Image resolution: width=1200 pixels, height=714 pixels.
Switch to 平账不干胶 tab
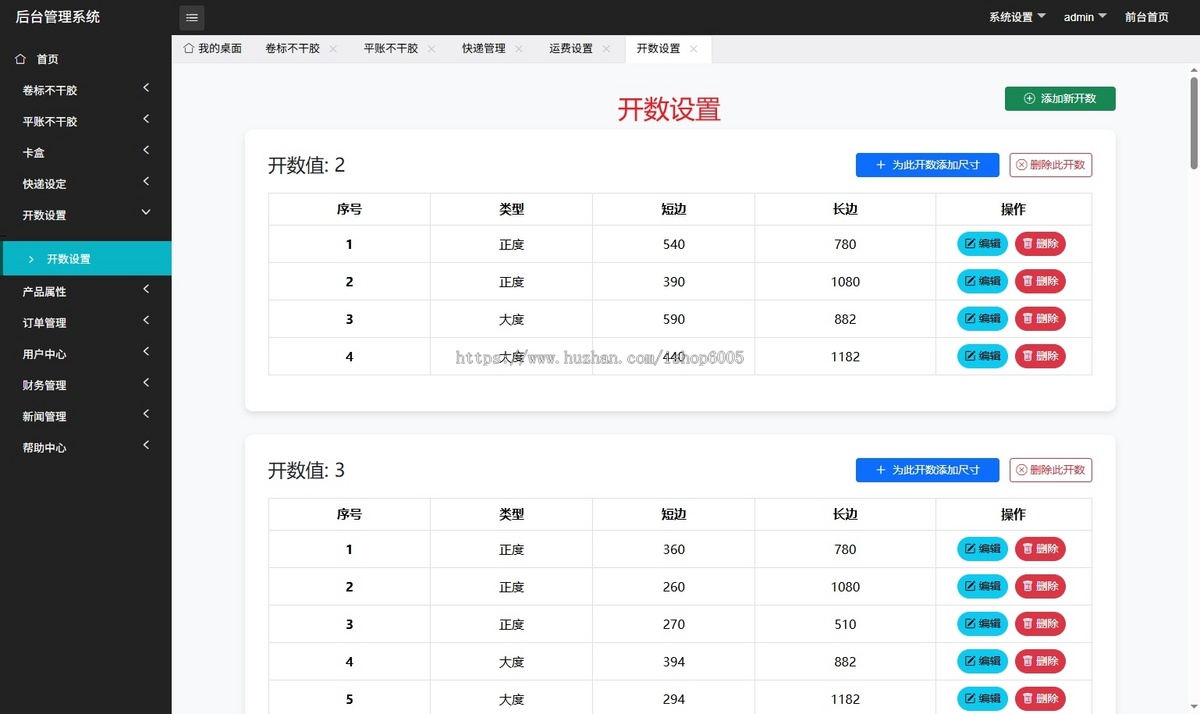(x=391, y=49)
